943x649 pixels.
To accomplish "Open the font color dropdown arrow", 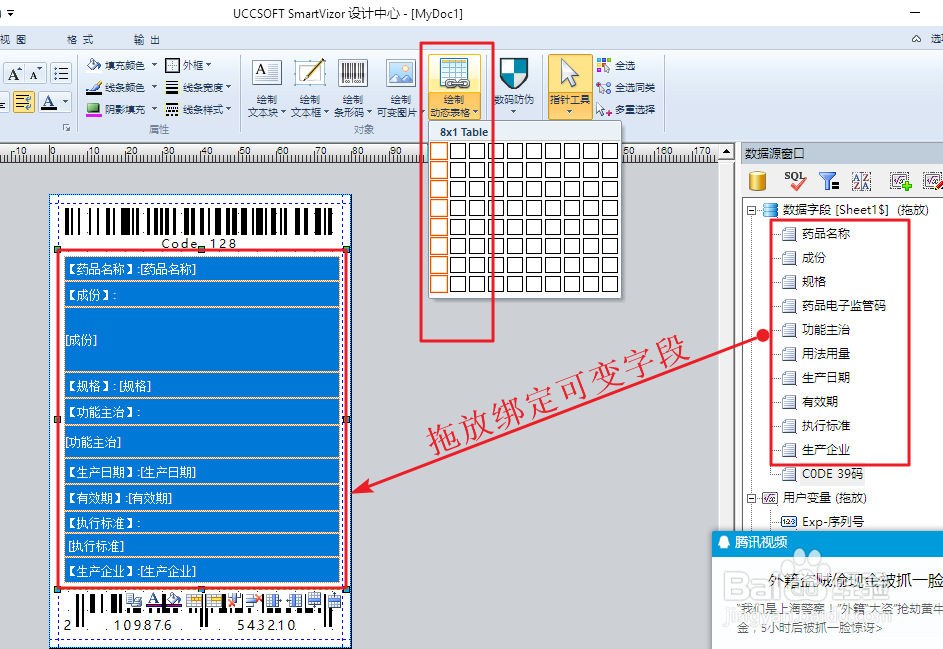I will pos(66,102).
